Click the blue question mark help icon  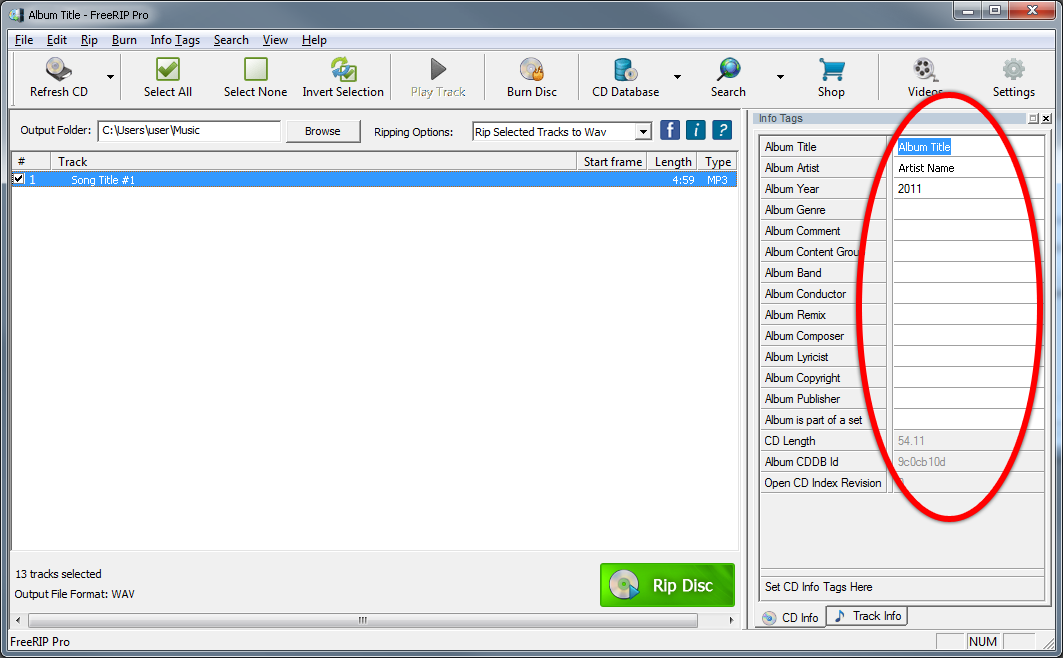click(x=722, y=130)
